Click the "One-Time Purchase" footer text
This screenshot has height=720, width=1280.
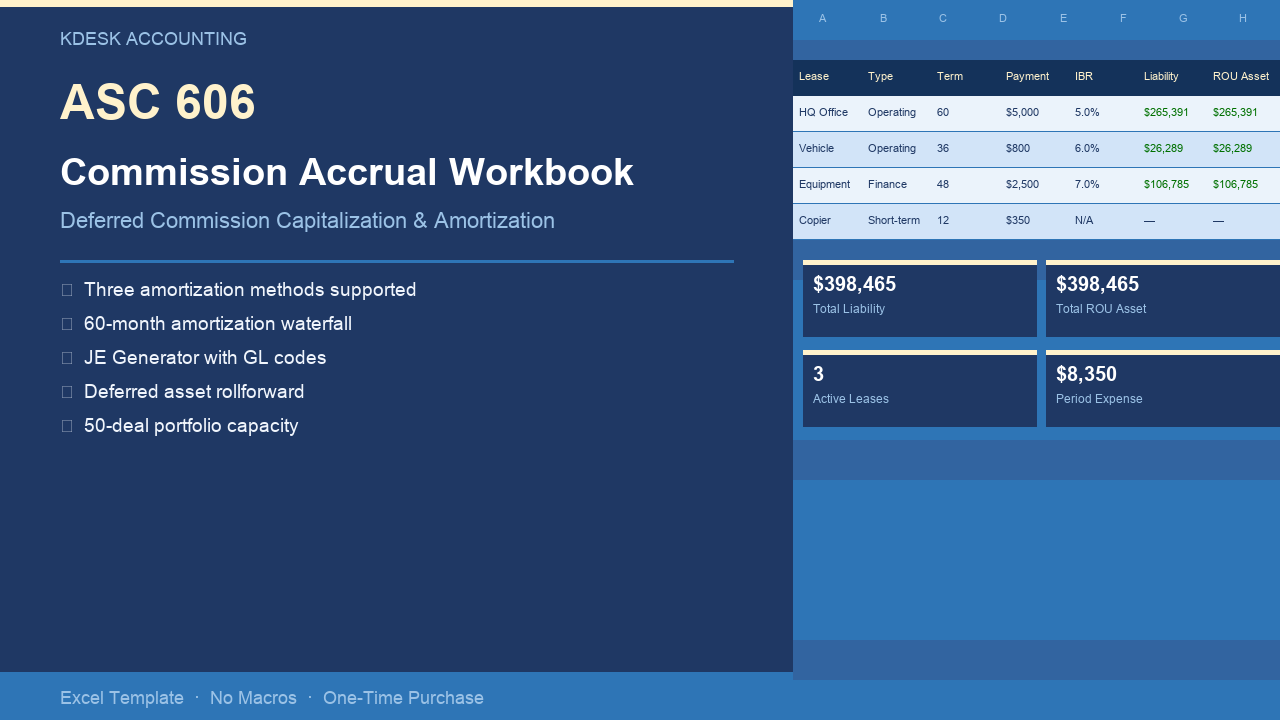click(403, 698)
